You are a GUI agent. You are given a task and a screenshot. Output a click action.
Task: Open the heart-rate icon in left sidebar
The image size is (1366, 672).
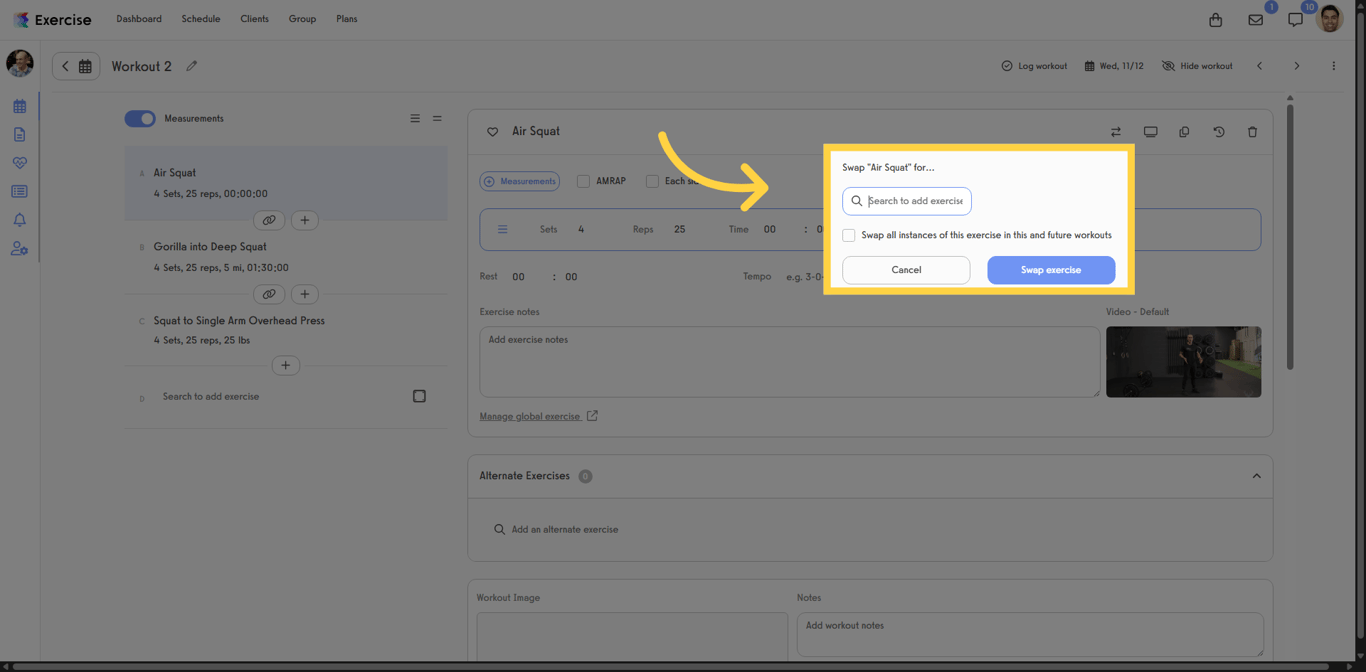(x=19, y=163)
